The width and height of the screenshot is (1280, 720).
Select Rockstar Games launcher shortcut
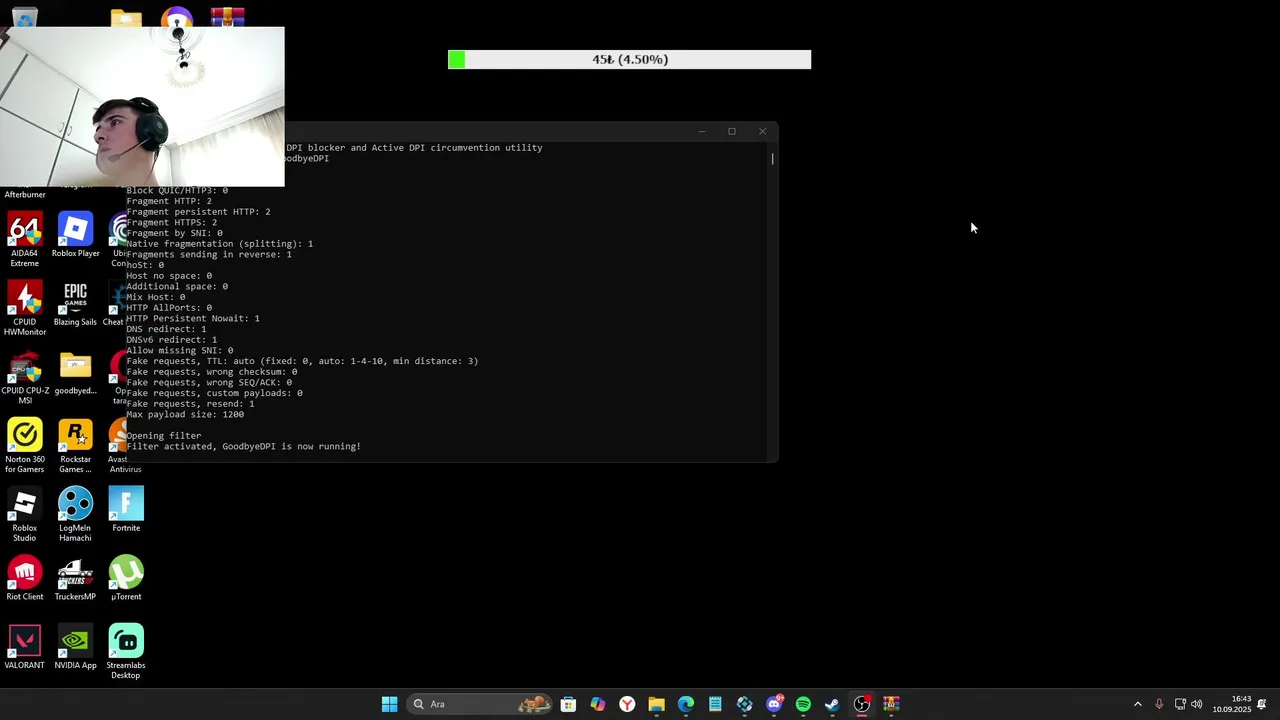75,445
